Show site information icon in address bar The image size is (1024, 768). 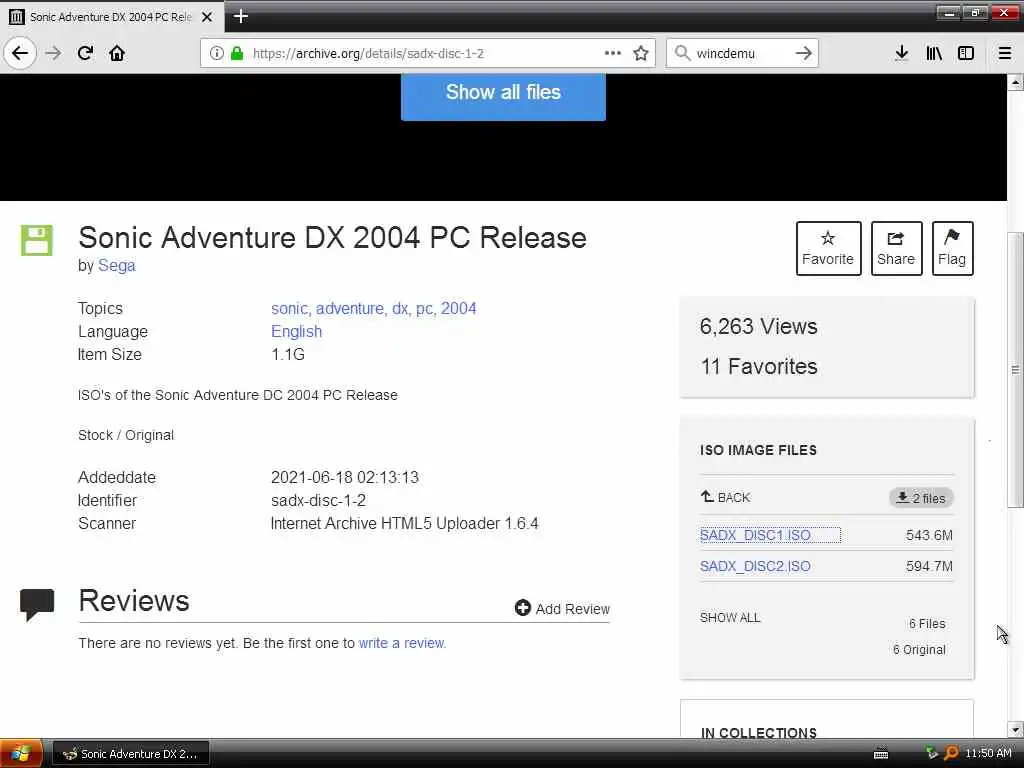coord(216,54)
